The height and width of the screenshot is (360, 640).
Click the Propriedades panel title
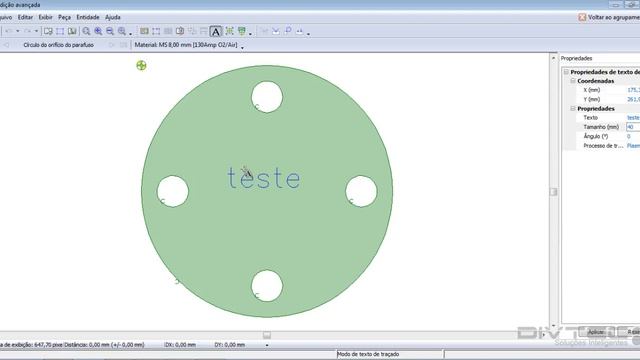[x=576, y=58]
